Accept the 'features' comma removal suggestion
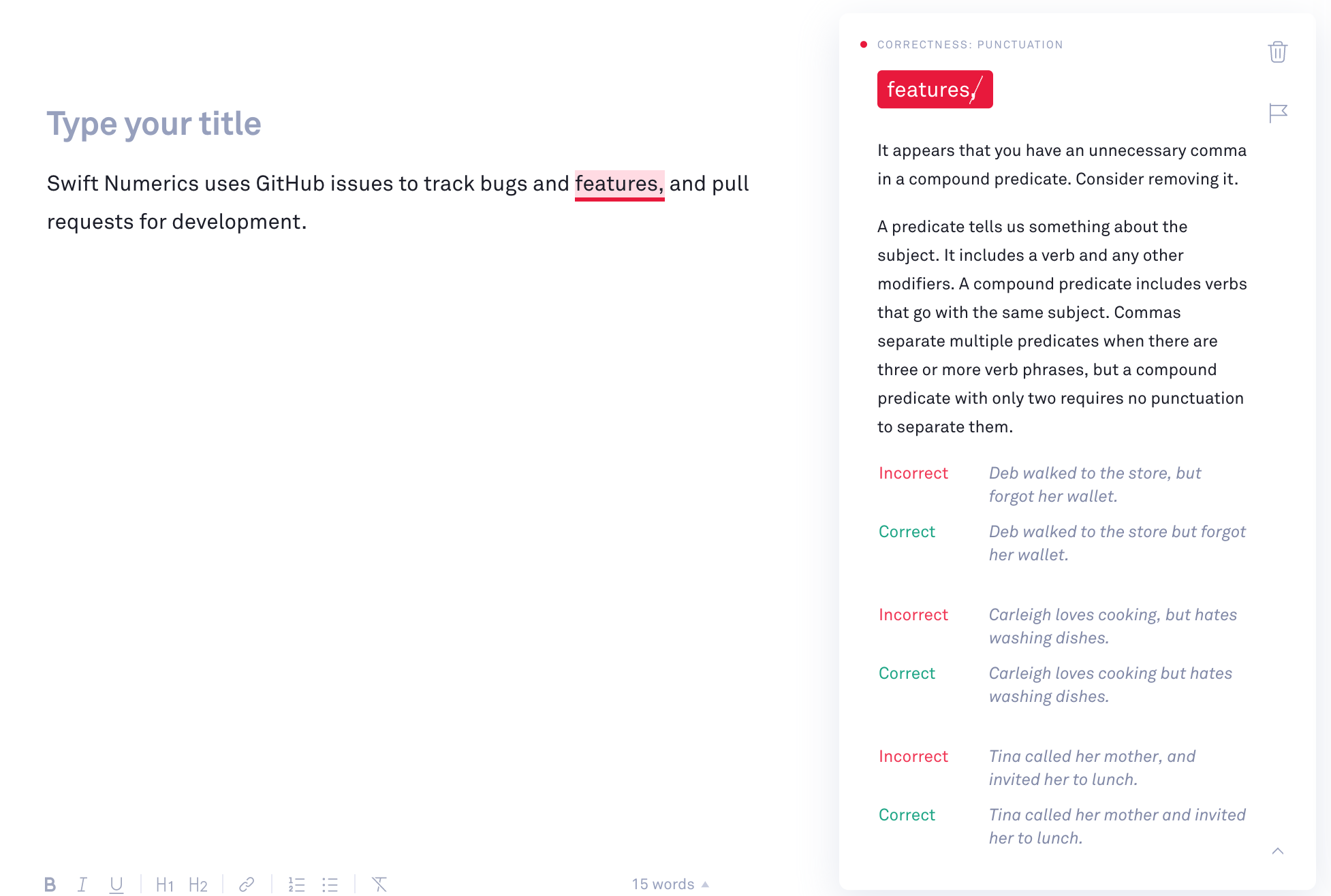 coord(935,89)
